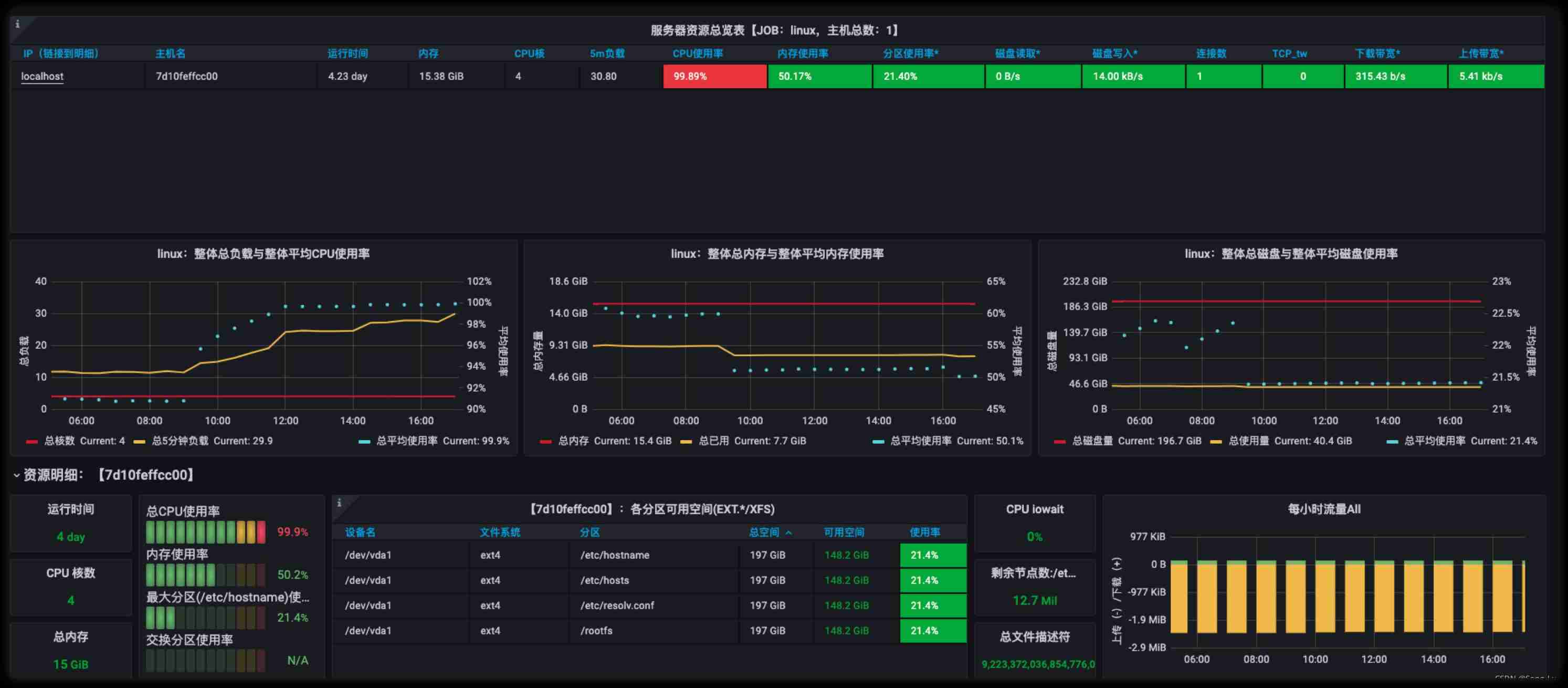Sort partition table by 设备名
1568x688 pixels.
tap(360, 532)
